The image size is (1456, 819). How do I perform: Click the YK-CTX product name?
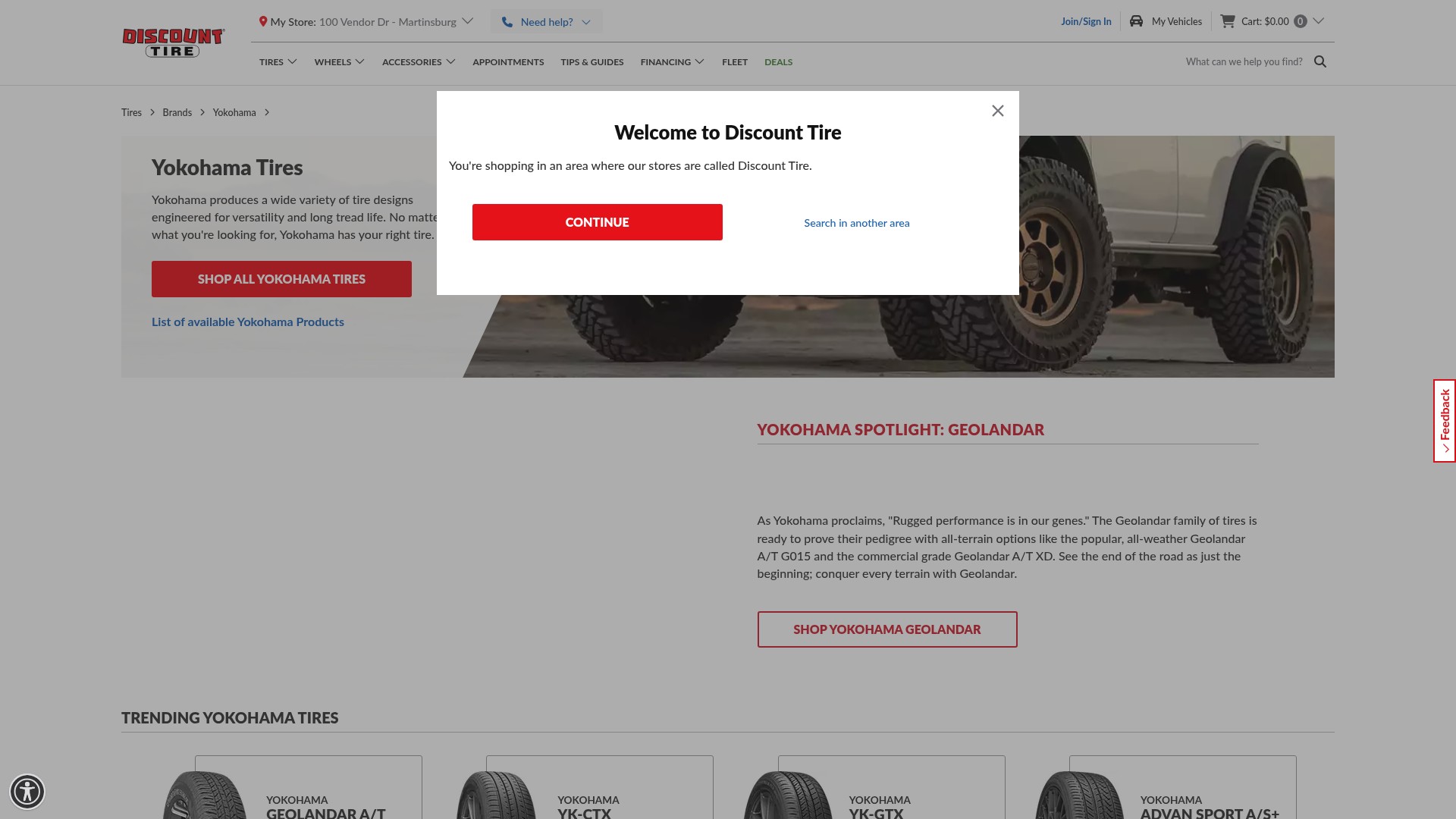[584, 812]
